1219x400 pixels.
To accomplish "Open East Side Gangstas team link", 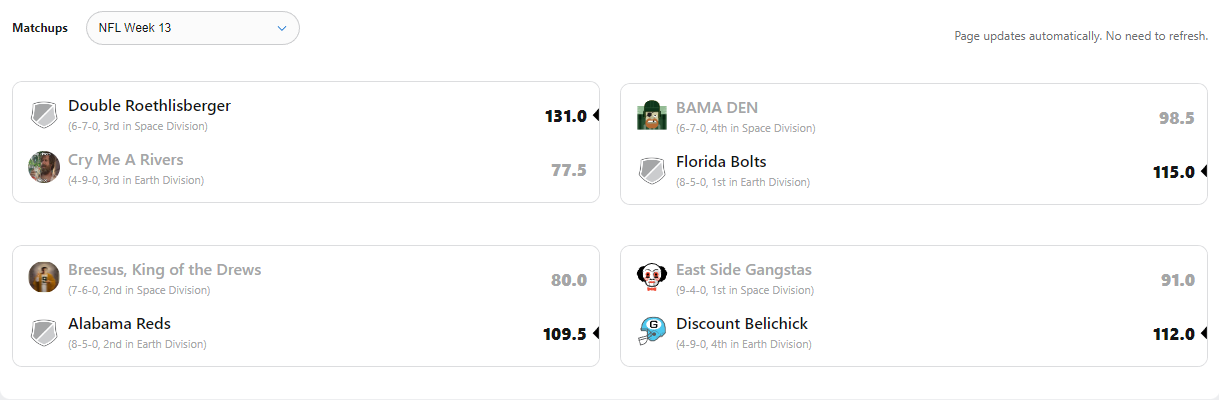I will [744, 270].
